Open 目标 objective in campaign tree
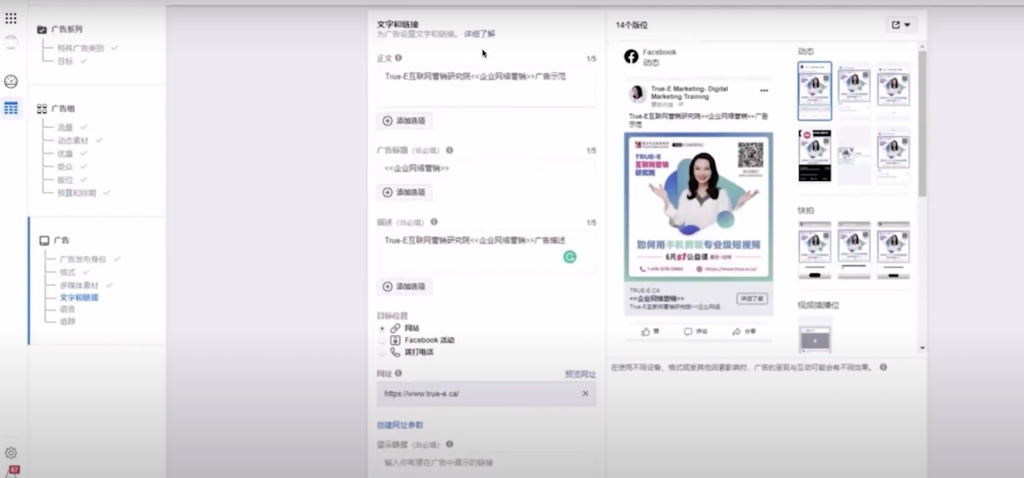Screen dimensions: 1024x478 [x=65, y=61]
